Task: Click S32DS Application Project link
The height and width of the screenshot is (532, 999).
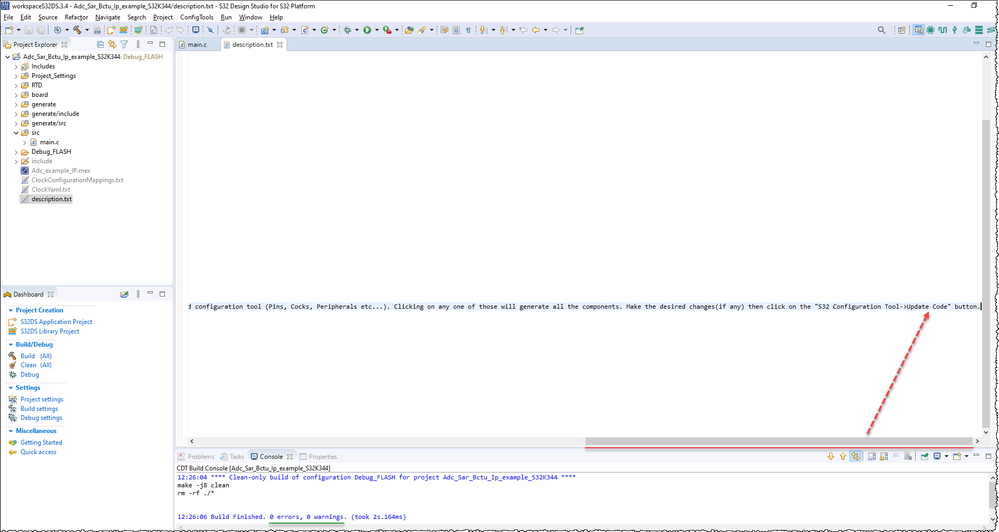Action: pyautogui.click(x=56, y=322)
